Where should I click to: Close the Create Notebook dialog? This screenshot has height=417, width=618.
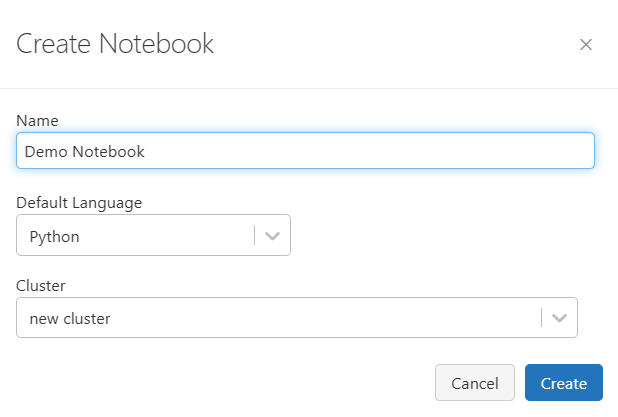(586, 44)
